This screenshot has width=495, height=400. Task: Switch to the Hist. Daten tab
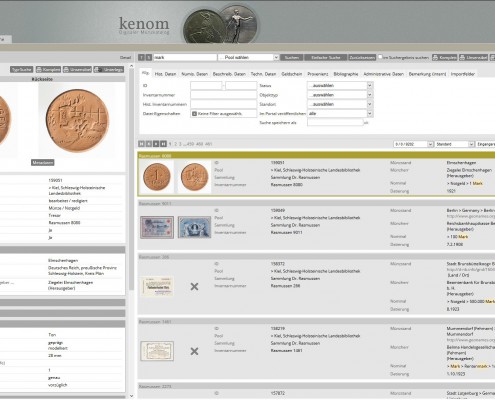(x=165, y=74)
